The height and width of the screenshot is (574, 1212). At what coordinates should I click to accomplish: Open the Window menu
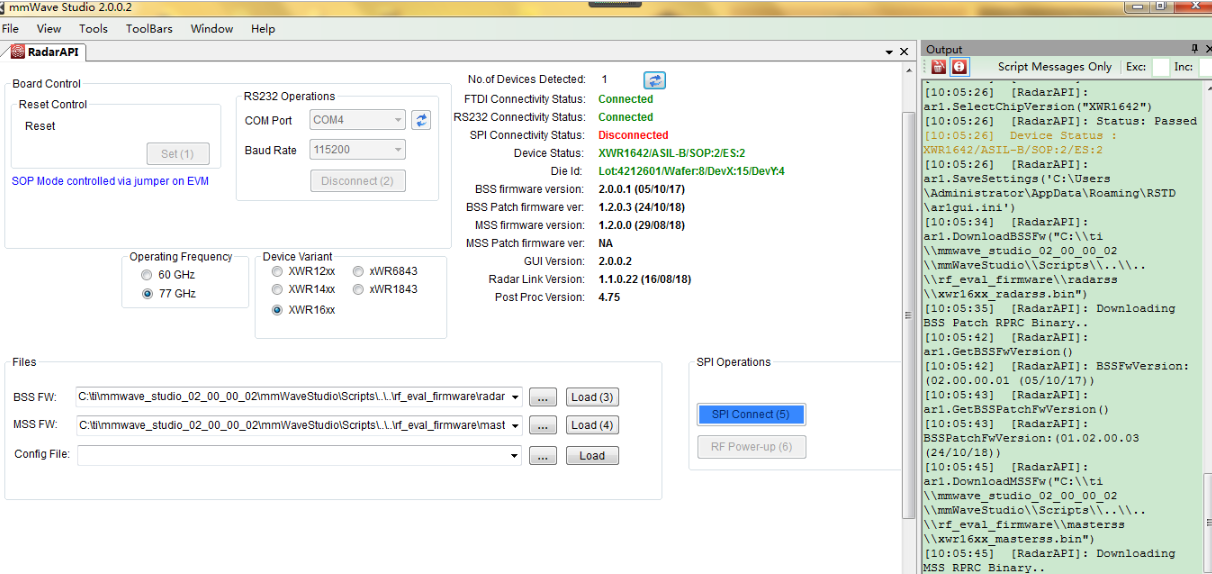tap(212, 29)
